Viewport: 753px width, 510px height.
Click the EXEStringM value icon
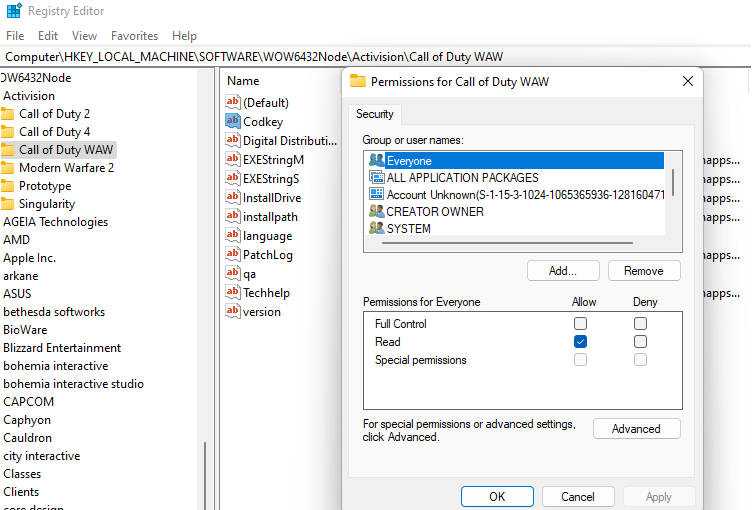point(232,159)
